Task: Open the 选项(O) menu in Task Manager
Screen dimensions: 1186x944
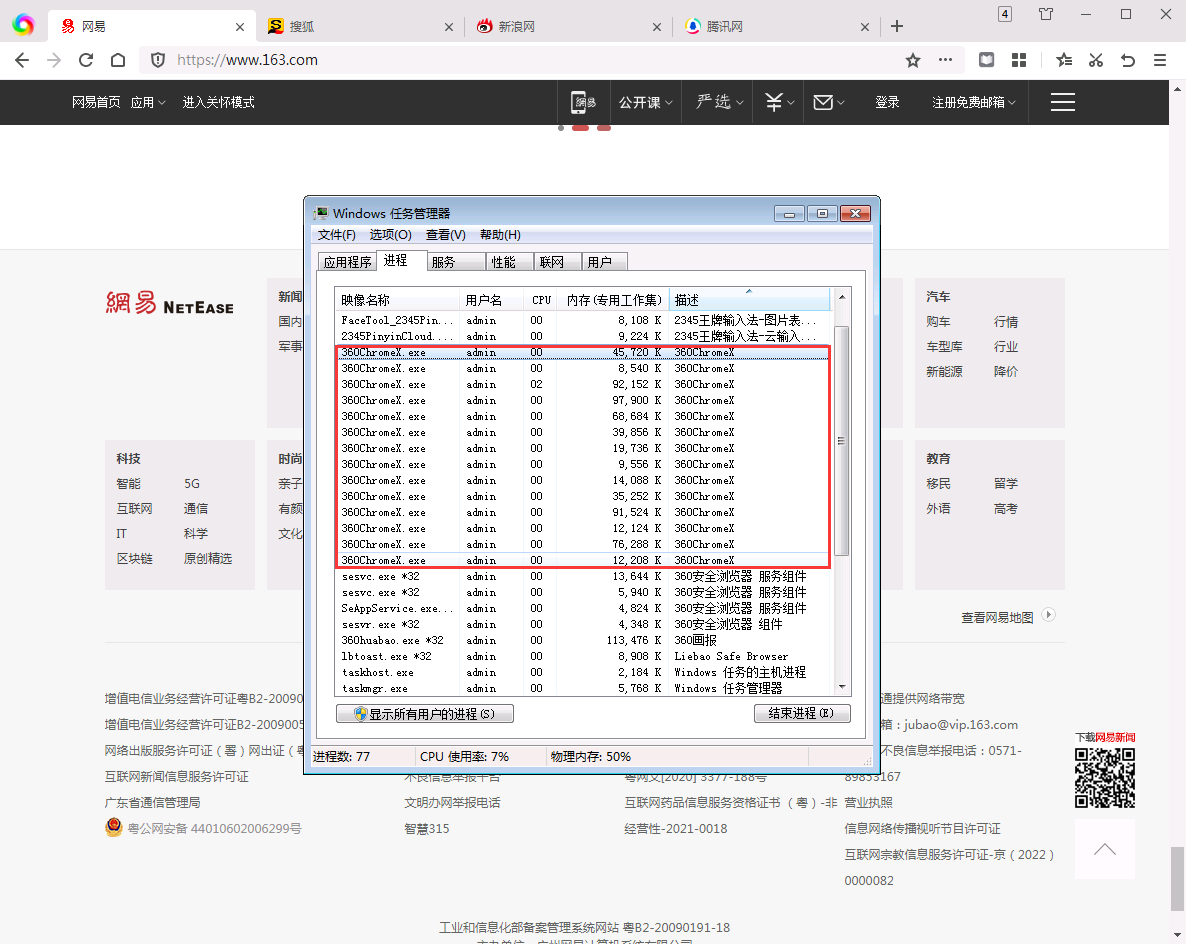Action: click(390, 234)
